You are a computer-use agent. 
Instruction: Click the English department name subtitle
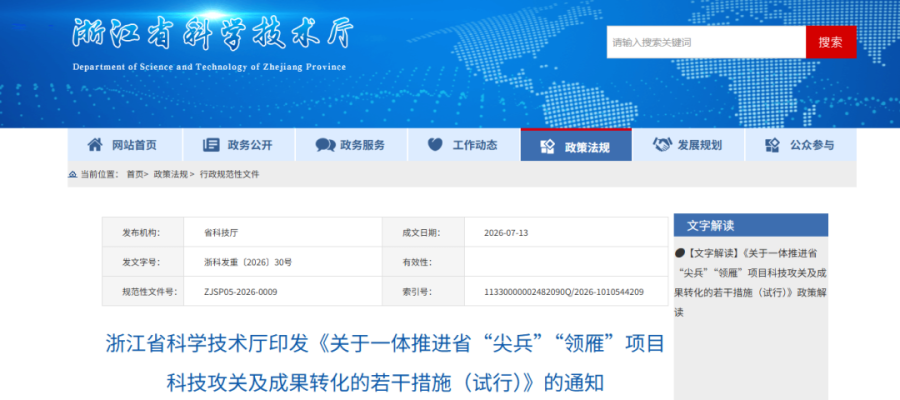click(210, 67)
